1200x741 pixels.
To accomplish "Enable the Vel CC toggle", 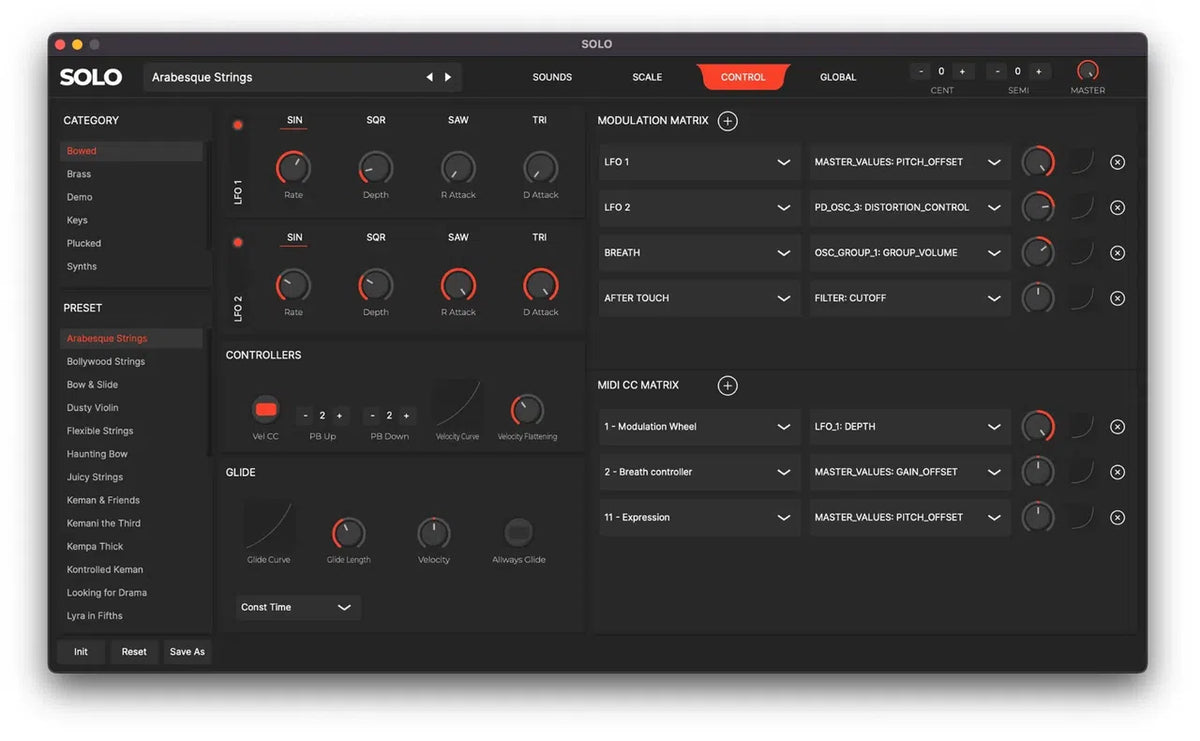I will pyautogui.click(x=265, y=408).
